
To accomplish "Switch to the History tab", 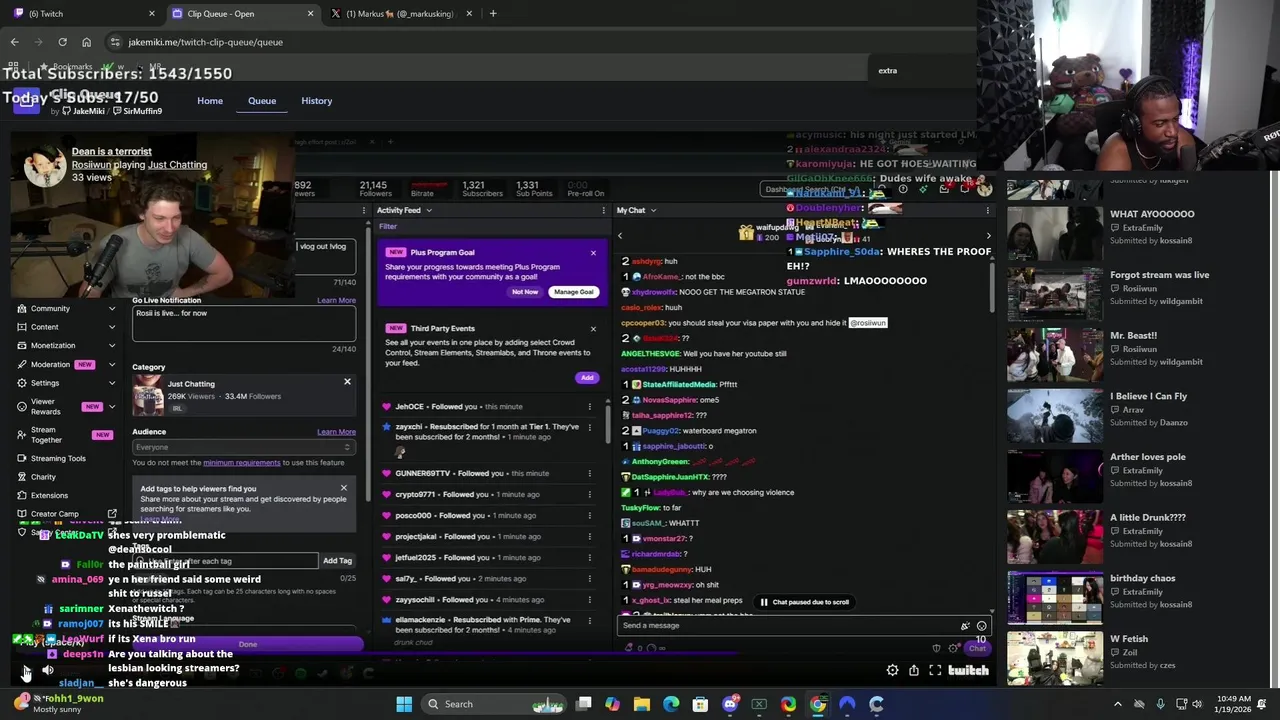I will [317, 101].
